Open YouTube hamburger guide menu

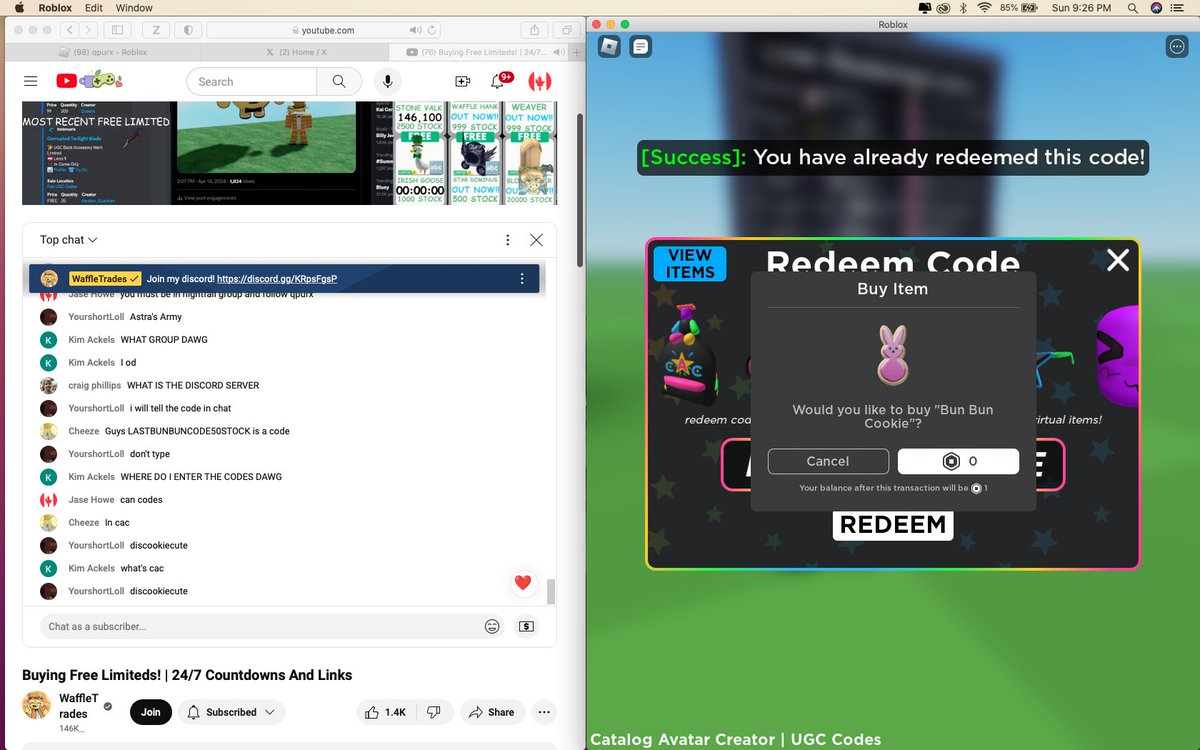(x=31, y=82)
